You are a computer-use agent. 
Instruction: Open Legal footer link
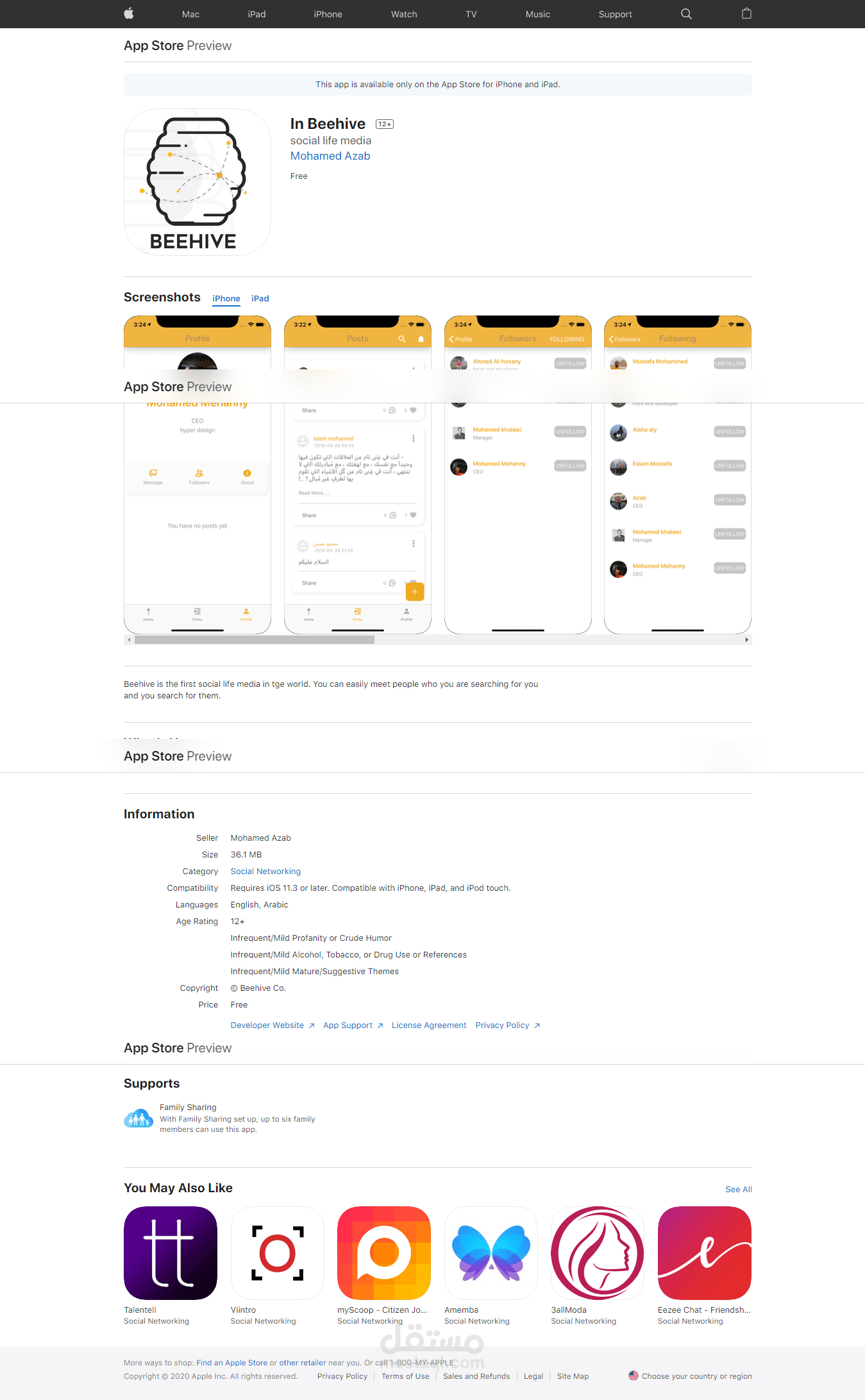(533, 1376)
